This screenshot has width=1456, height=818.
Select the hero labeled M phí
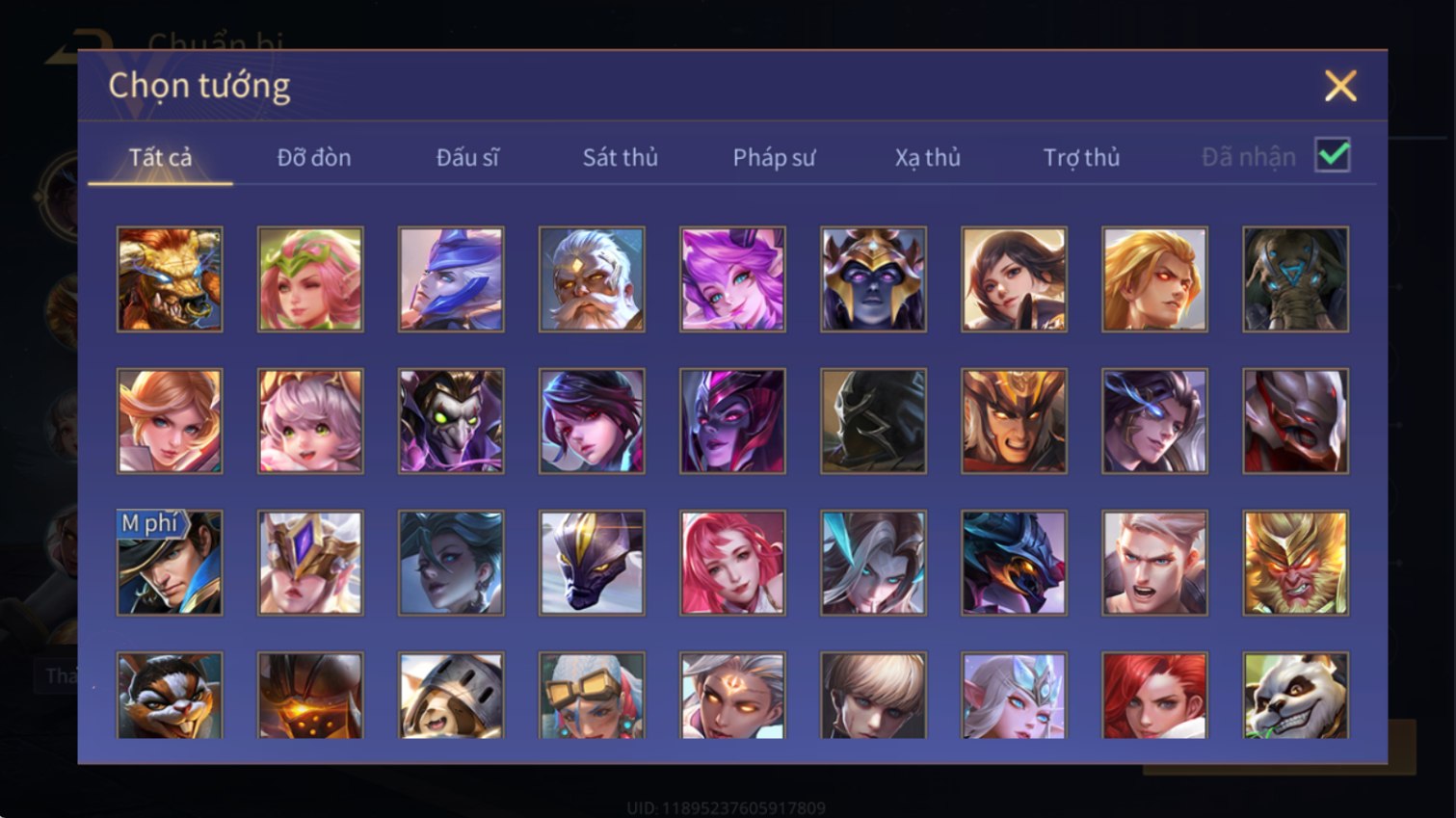click(170, 563)
